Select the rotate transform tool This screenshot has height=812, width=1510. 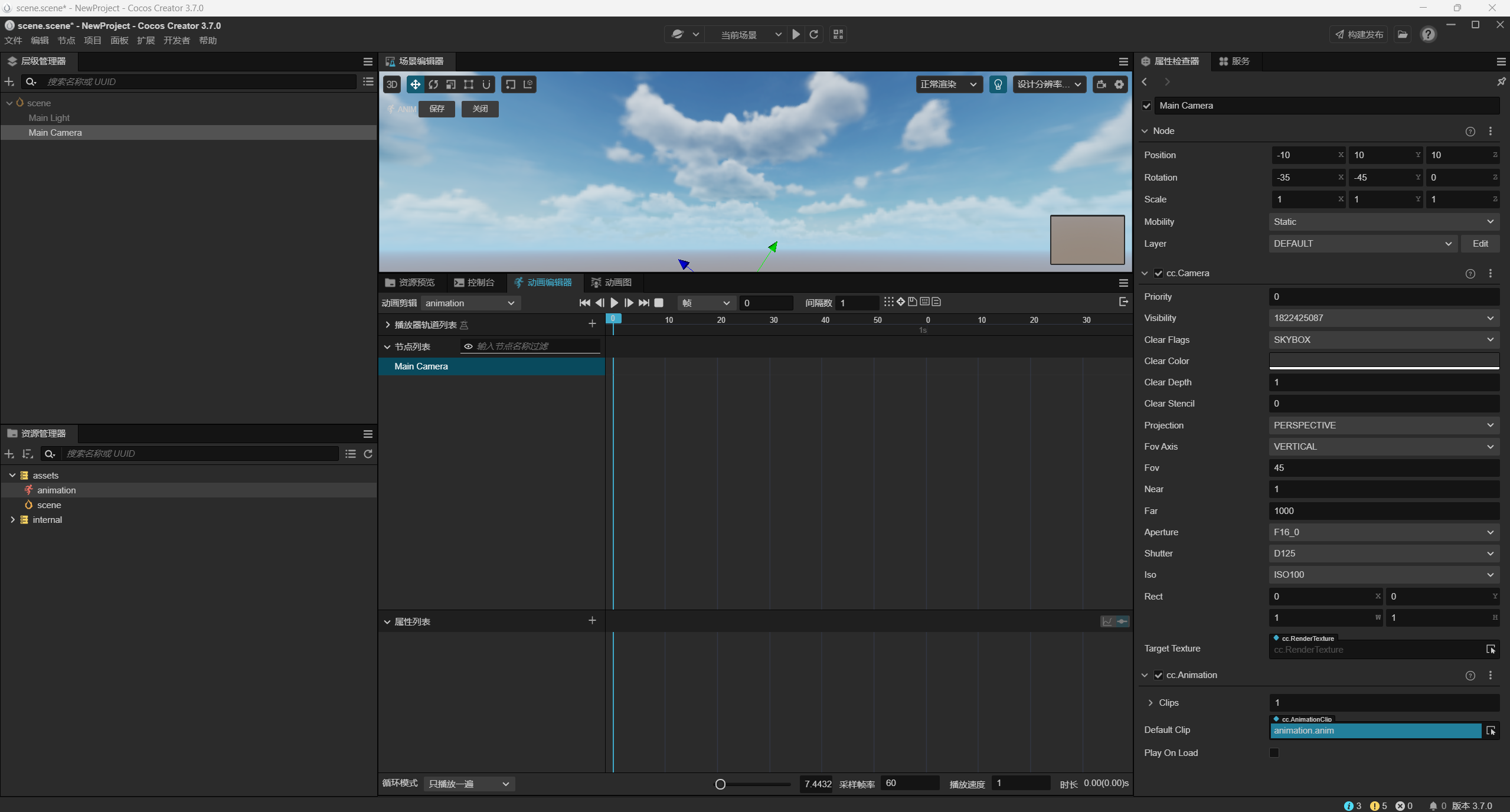coord(433,84)
